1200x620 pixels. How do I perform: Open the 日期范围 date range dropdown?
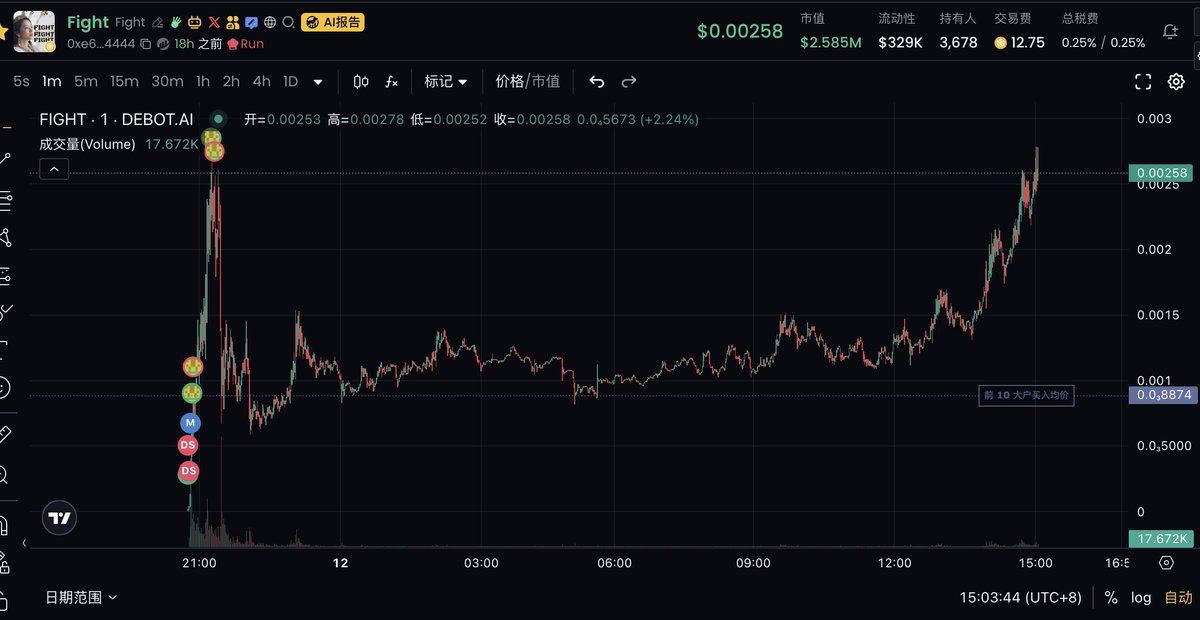81,597
